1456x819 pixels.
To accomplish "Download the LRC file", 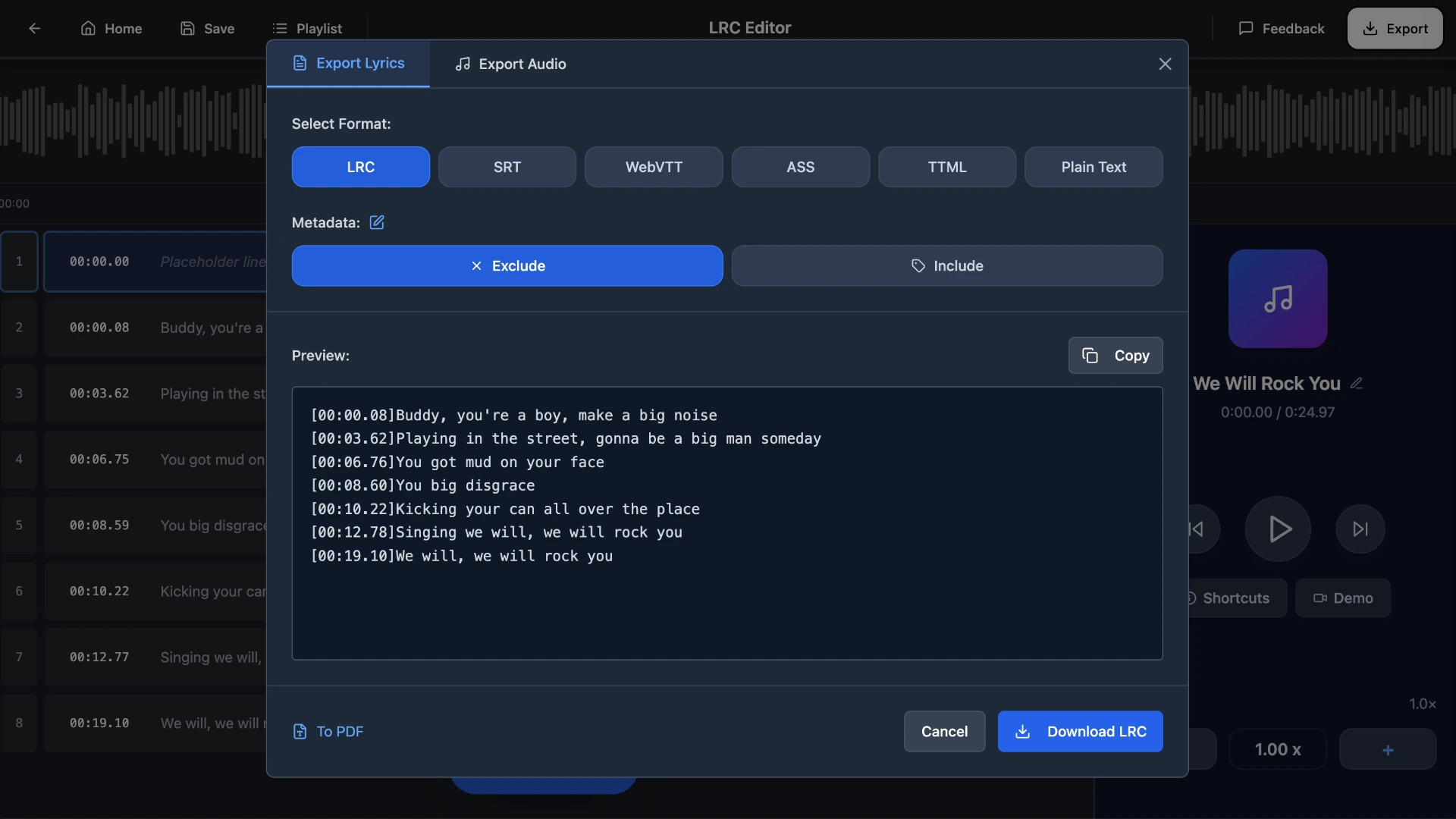I will coord(1080,731).
